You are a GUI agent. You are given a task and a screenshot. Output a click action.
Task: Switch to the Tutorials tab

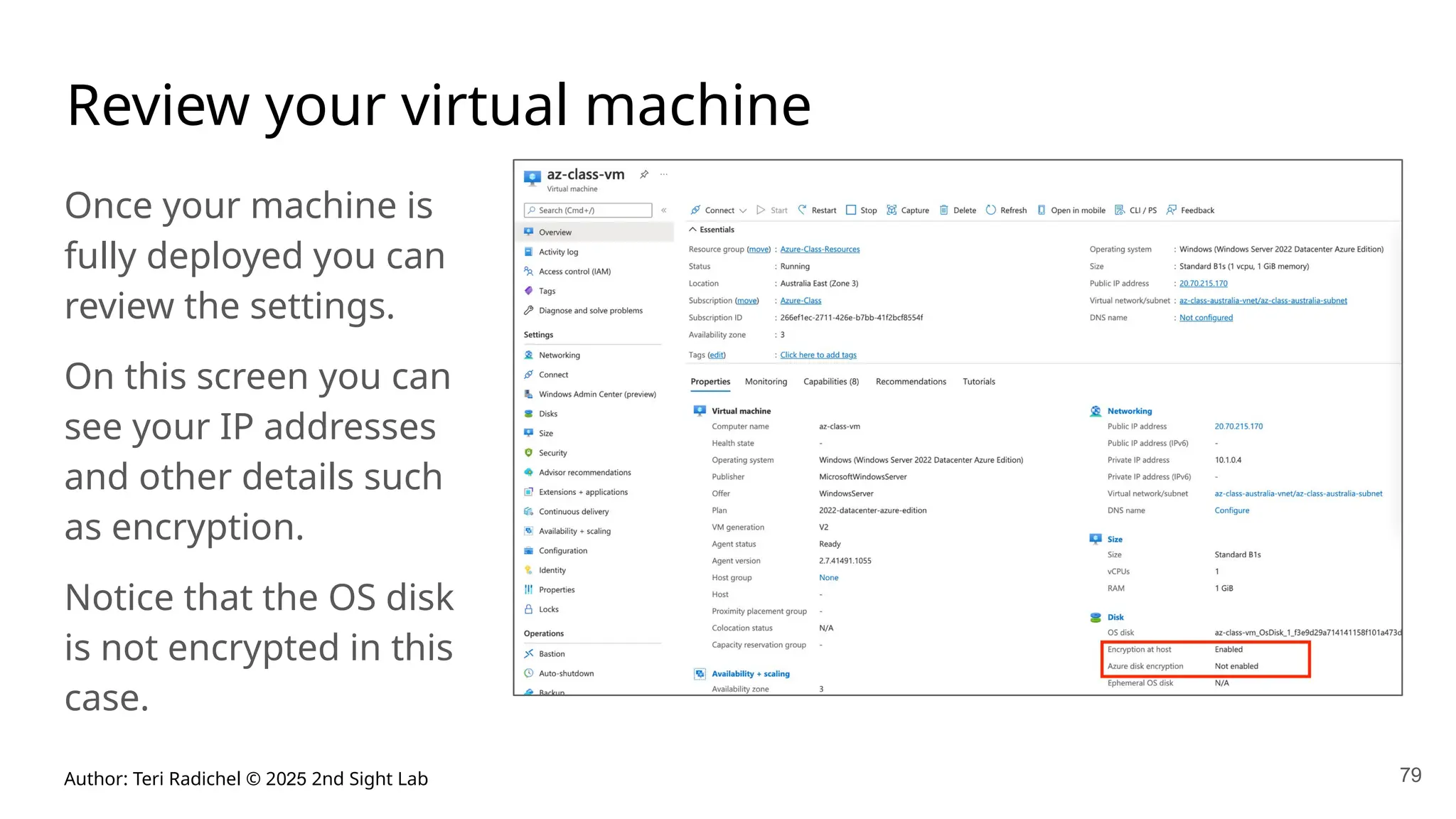pyautogui.click(x=979, y=382)
